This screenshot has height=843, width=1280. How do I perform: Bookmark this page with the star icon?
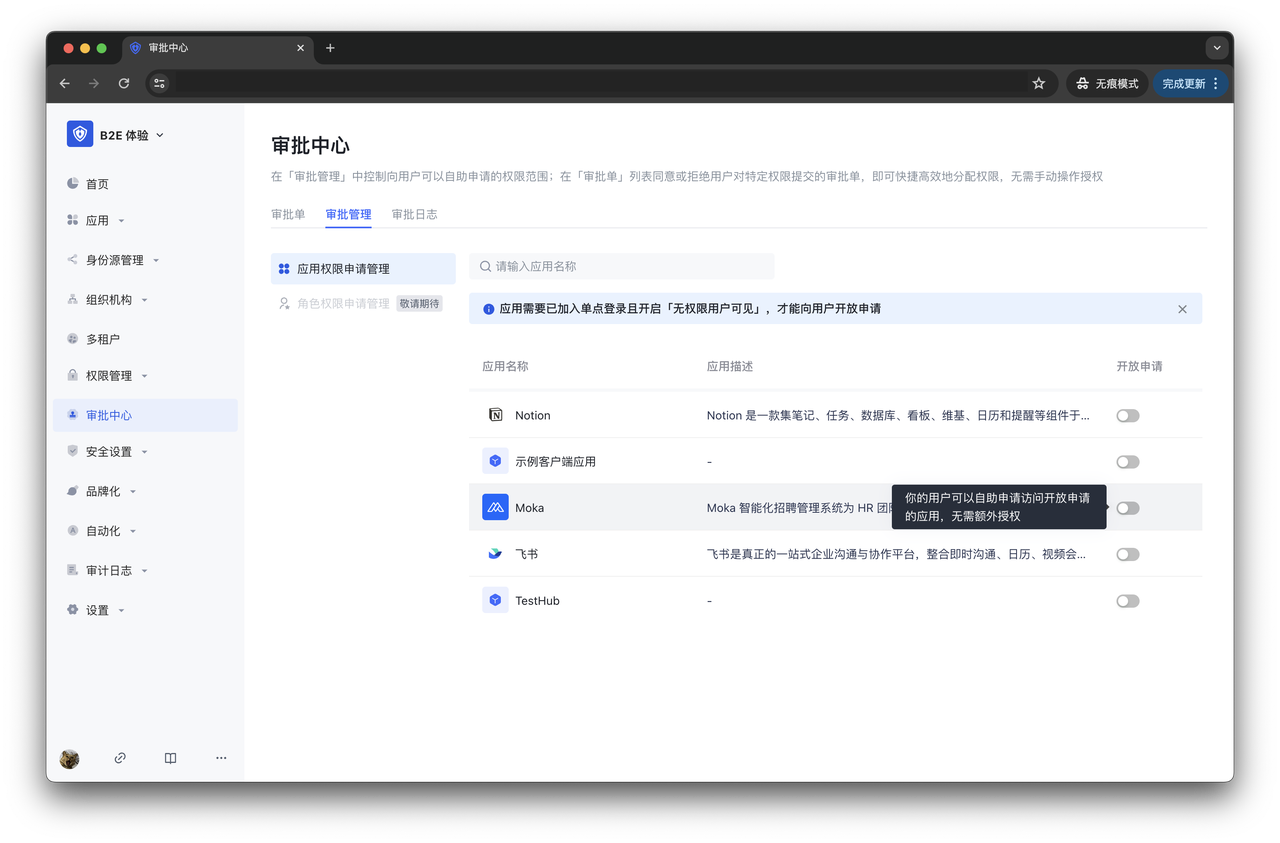1038,84
